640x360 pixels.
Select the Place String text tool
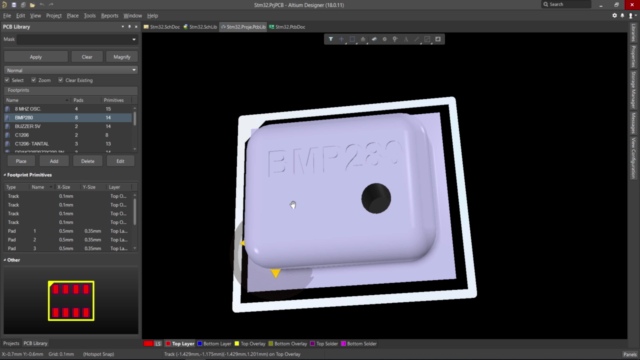(x=406, y=39)
